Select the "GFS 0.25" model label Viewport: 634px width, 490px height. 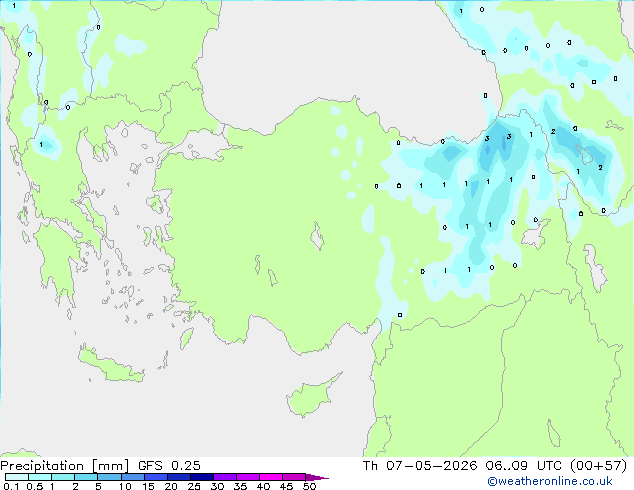click(x=169, y=466)
